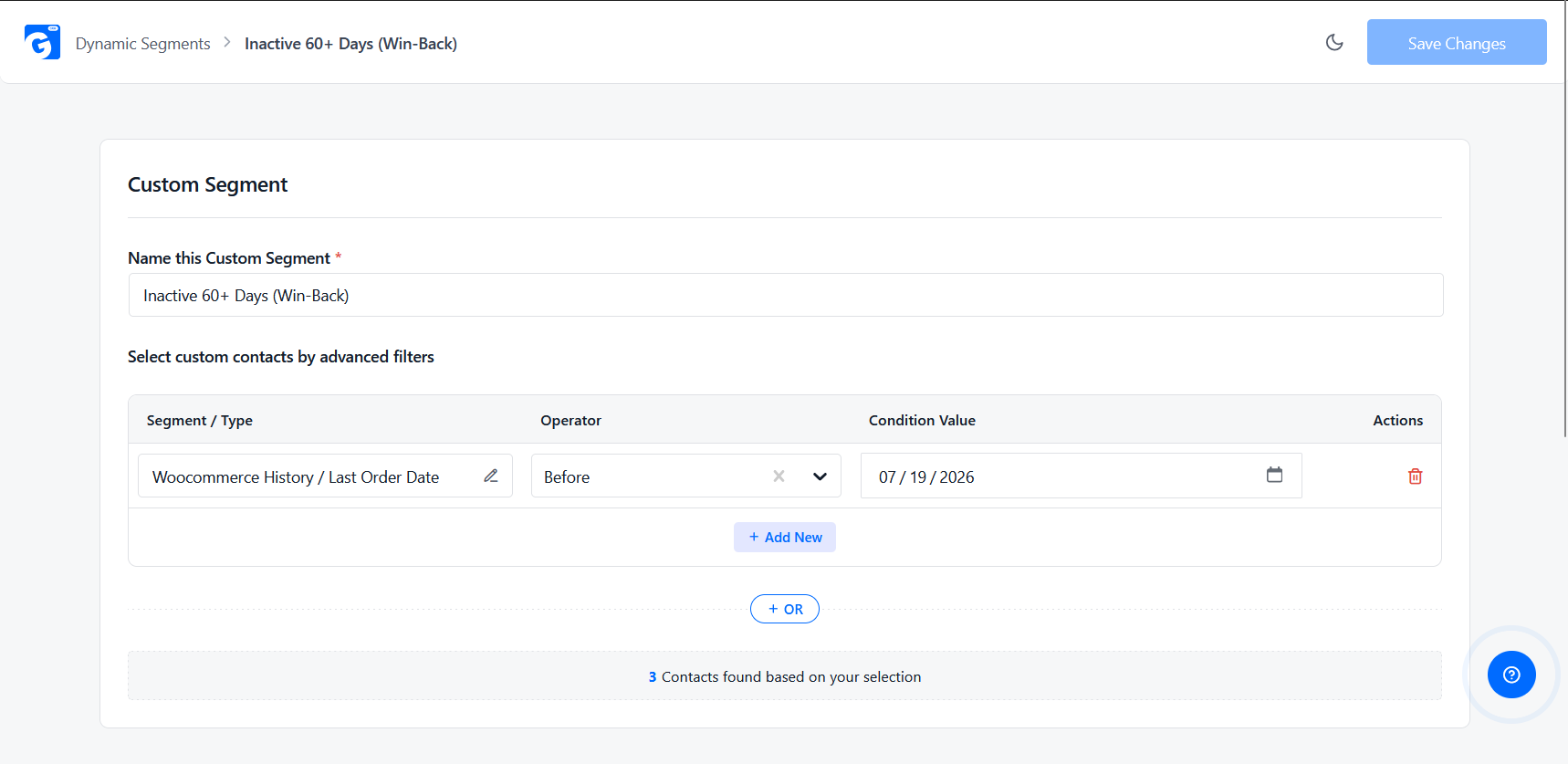Click the "Segment / Type" column header

tap(200, 420)
